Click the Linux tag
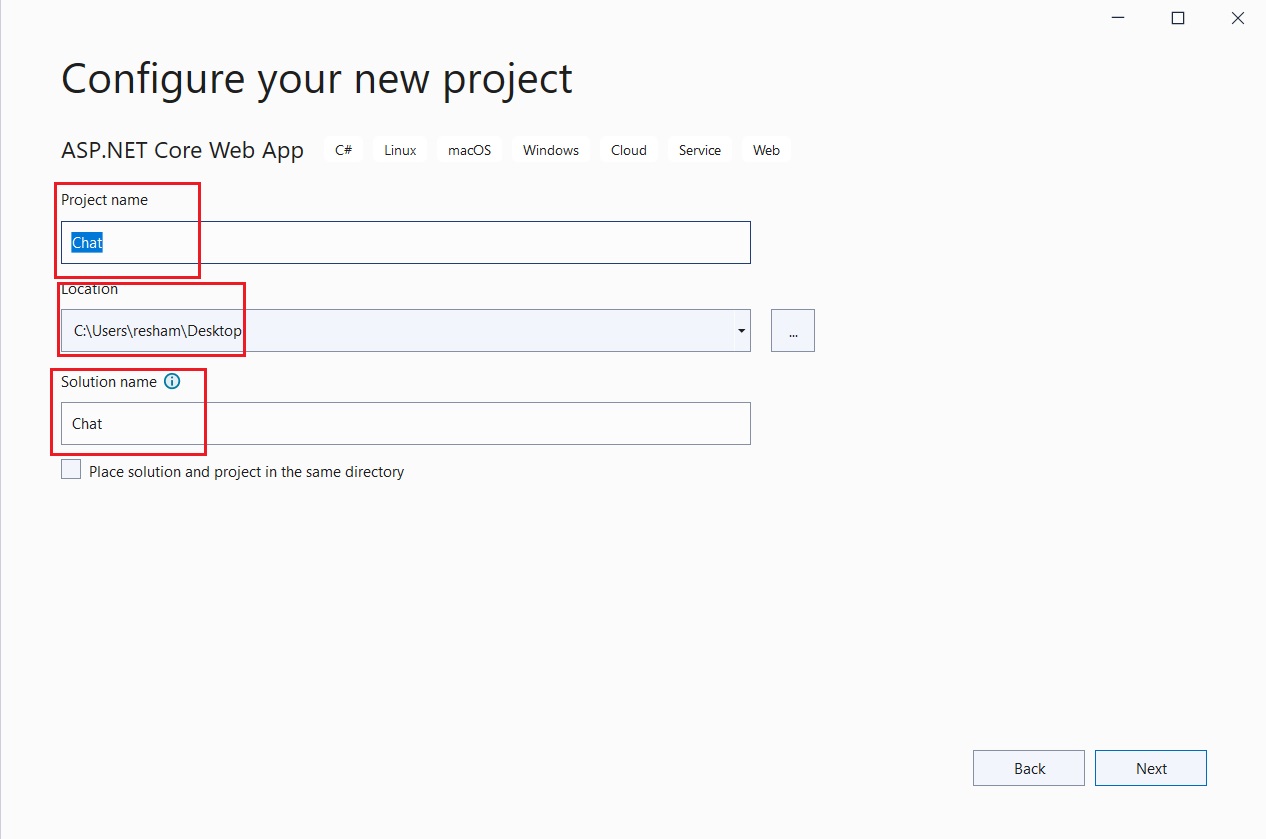The image size is (1266, 839). pos(400,150)
